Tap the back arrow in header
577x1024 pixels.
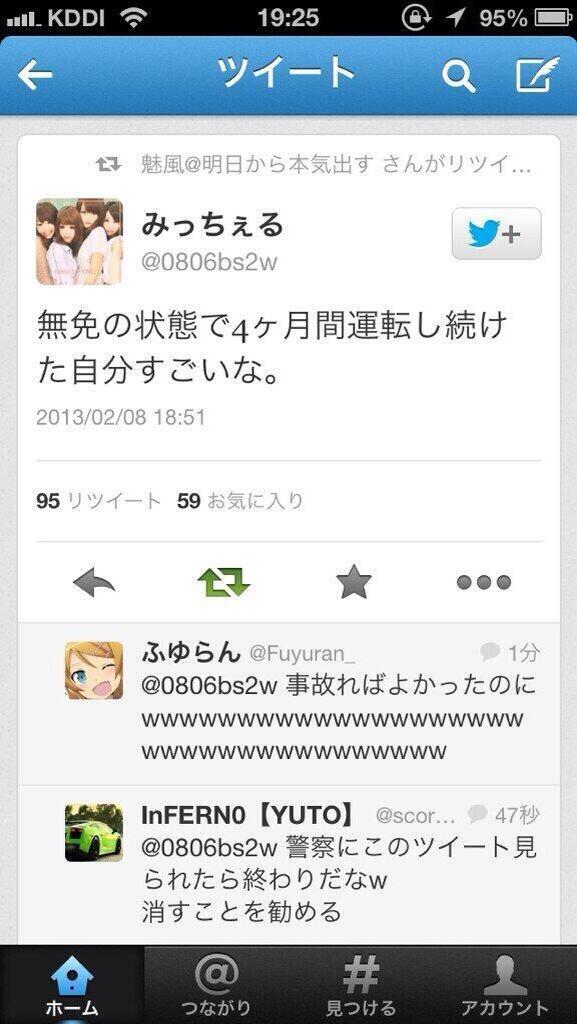35,75
